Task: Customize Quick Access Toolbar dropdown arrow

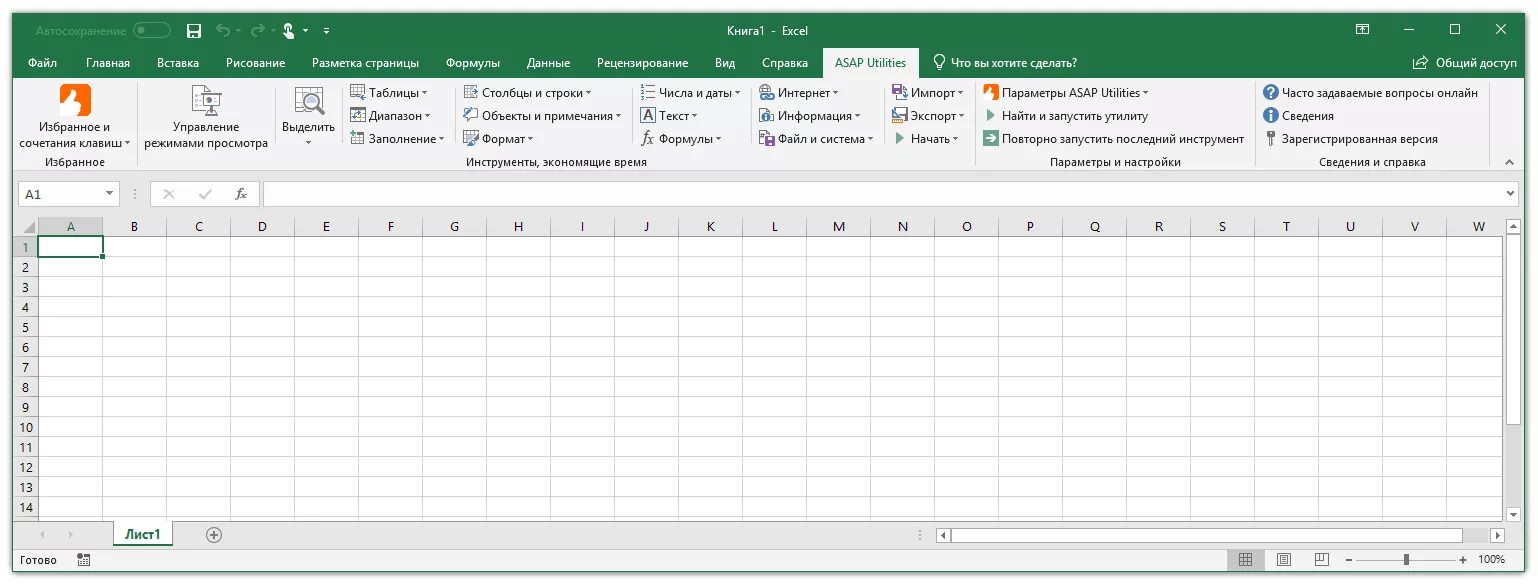Action: (326, 31)
